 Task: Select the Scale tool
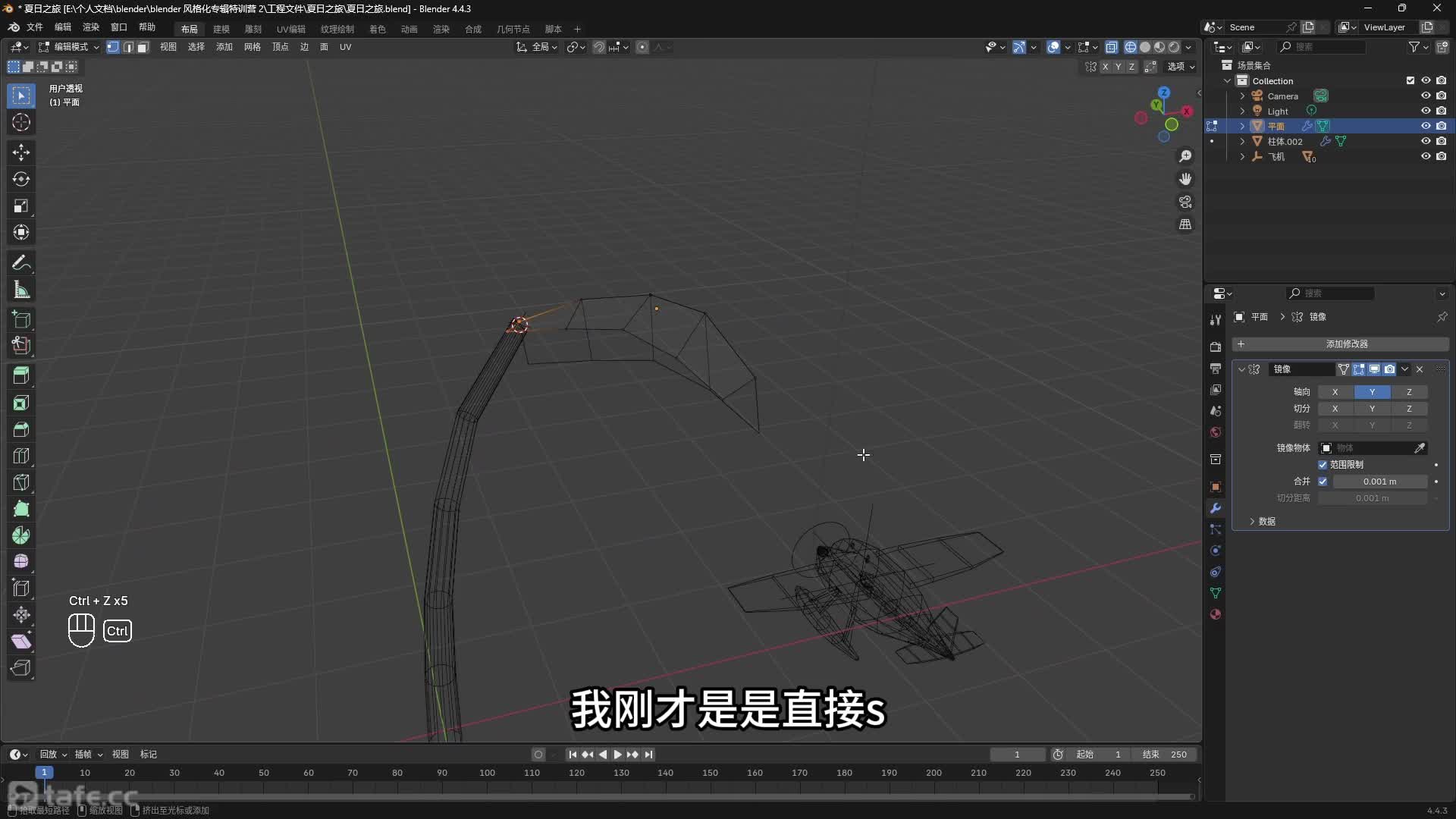click(21, 206)
